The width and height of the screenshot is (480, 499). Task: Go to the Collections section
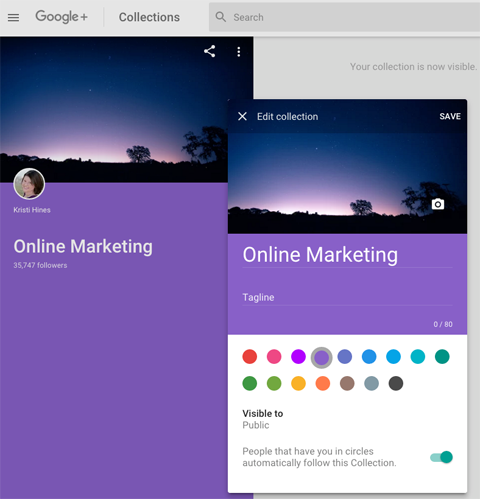149,17
